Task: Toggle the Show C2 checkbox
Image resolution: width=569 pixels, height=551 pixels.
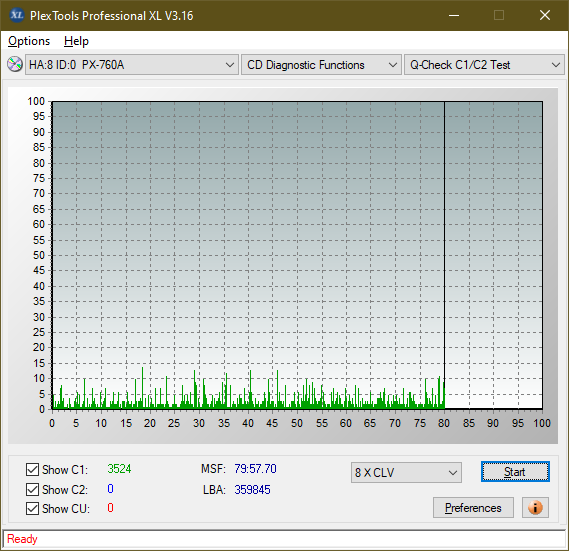Action: coord(32,489)
